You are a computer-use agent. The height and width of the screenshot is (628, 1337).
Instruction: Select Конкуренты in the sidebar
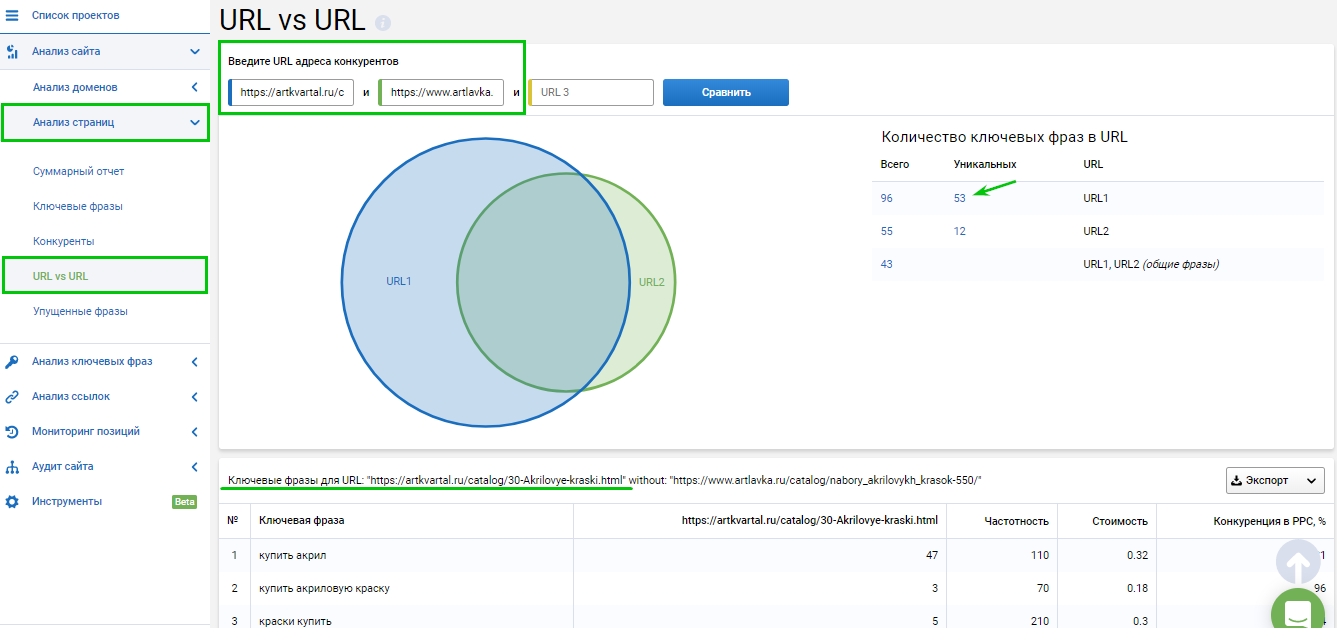tap(63, 241)
